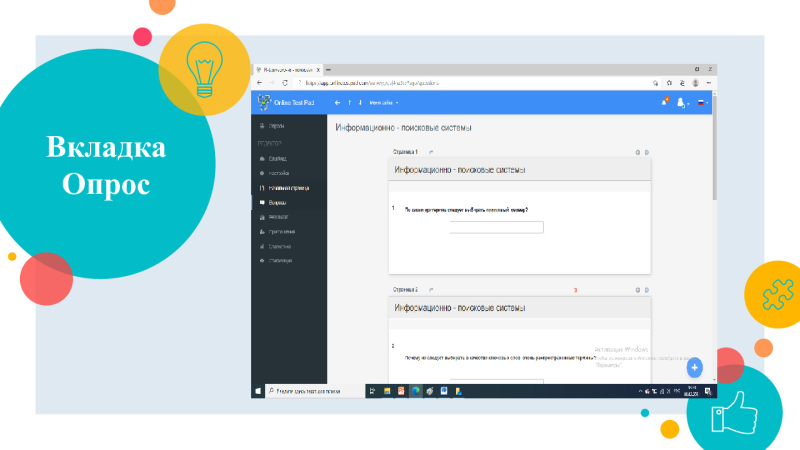
Task: Switch to Microsoft Edge on the taskbar
Action: [416, 391]
